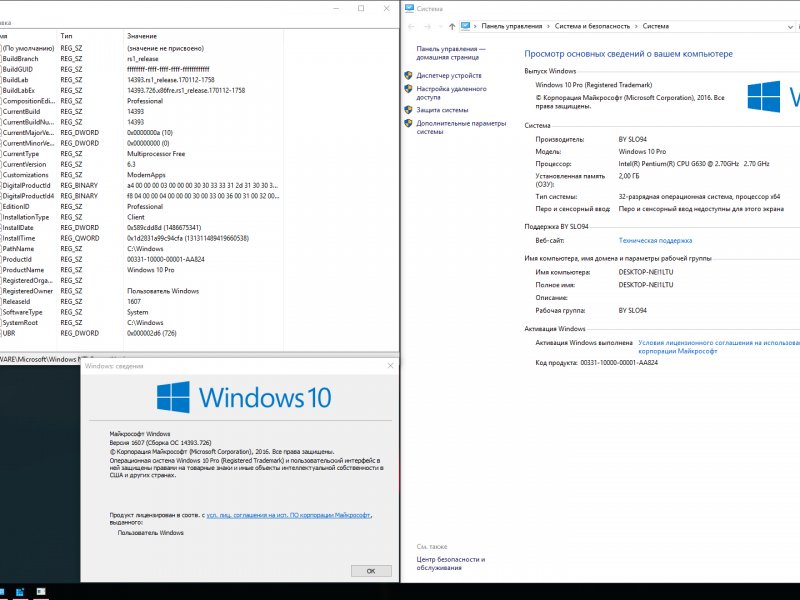
Task: Select EditionID registry value
Action: point(16,207)
